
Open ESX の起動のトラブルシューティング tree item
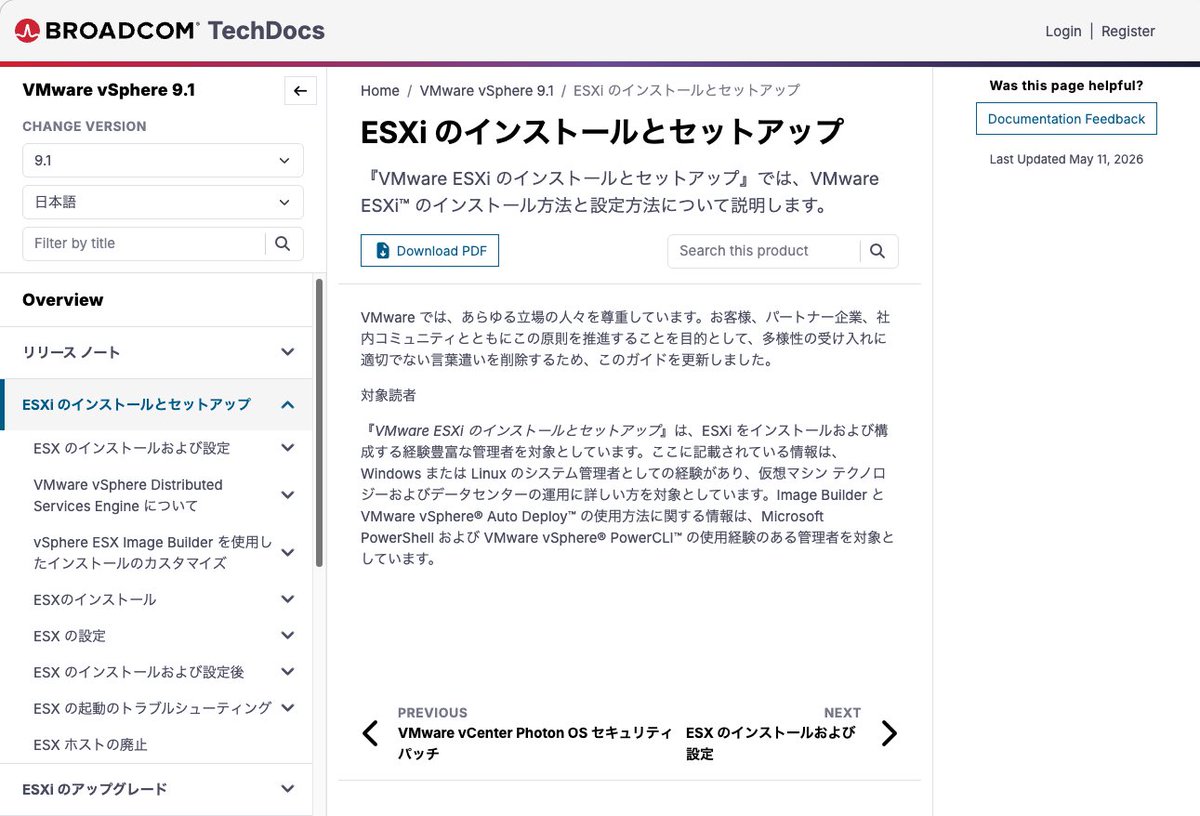pyautogui.click(x=152, y=708)
